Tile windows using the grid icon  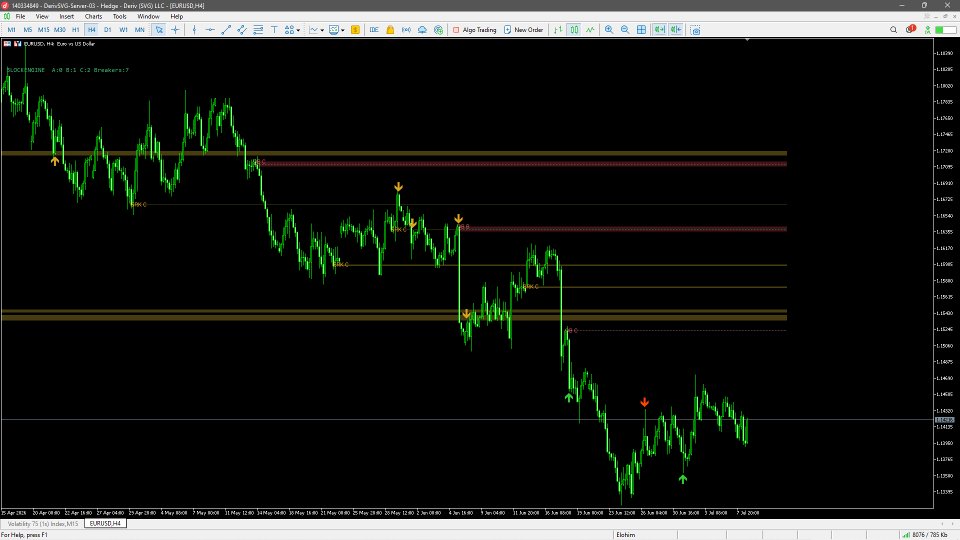point(641,29)
